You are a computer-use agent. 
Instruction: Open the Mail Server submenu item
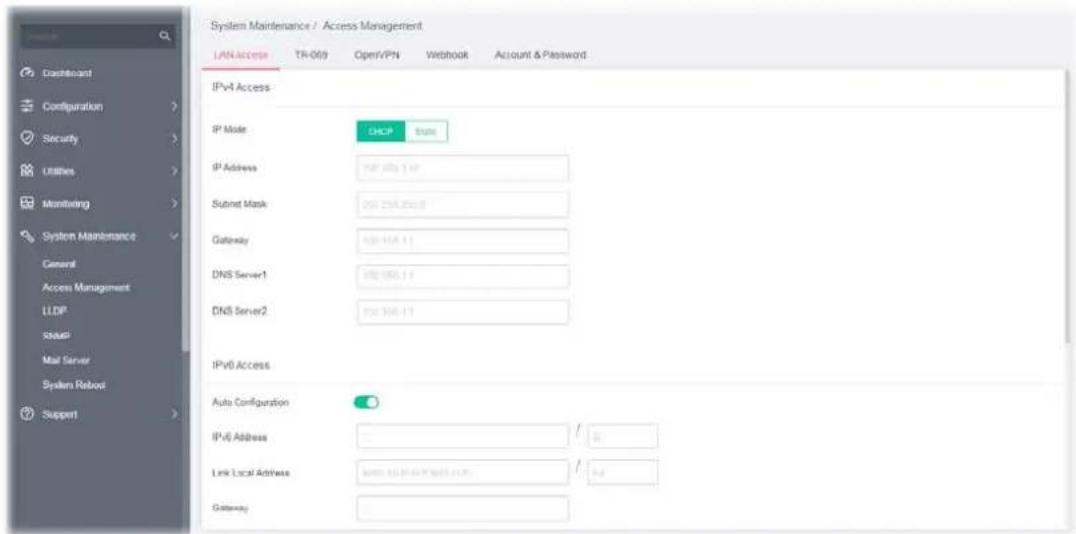click(66, 360)
